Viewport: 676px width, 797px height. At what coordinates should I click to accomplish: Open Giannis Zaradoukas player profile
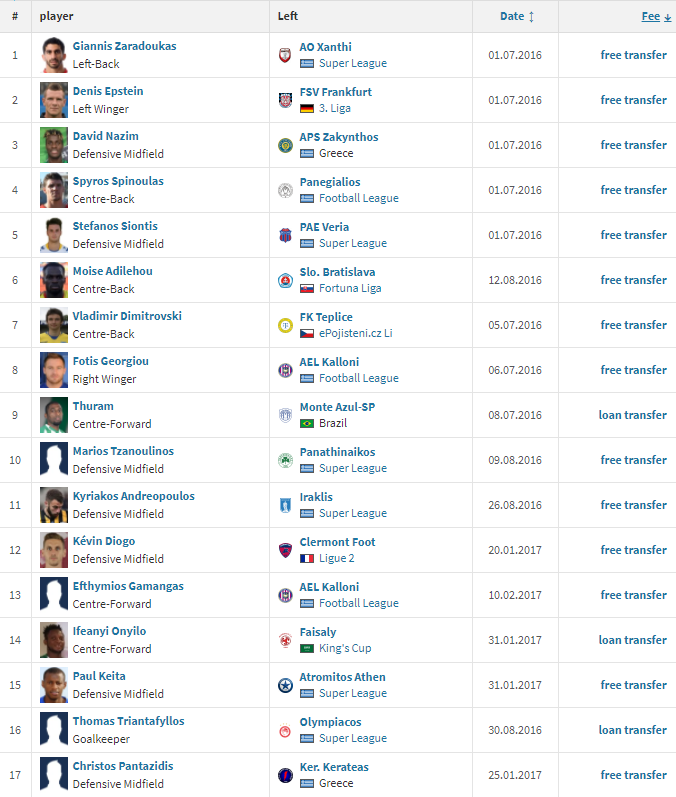coord(125,46)
